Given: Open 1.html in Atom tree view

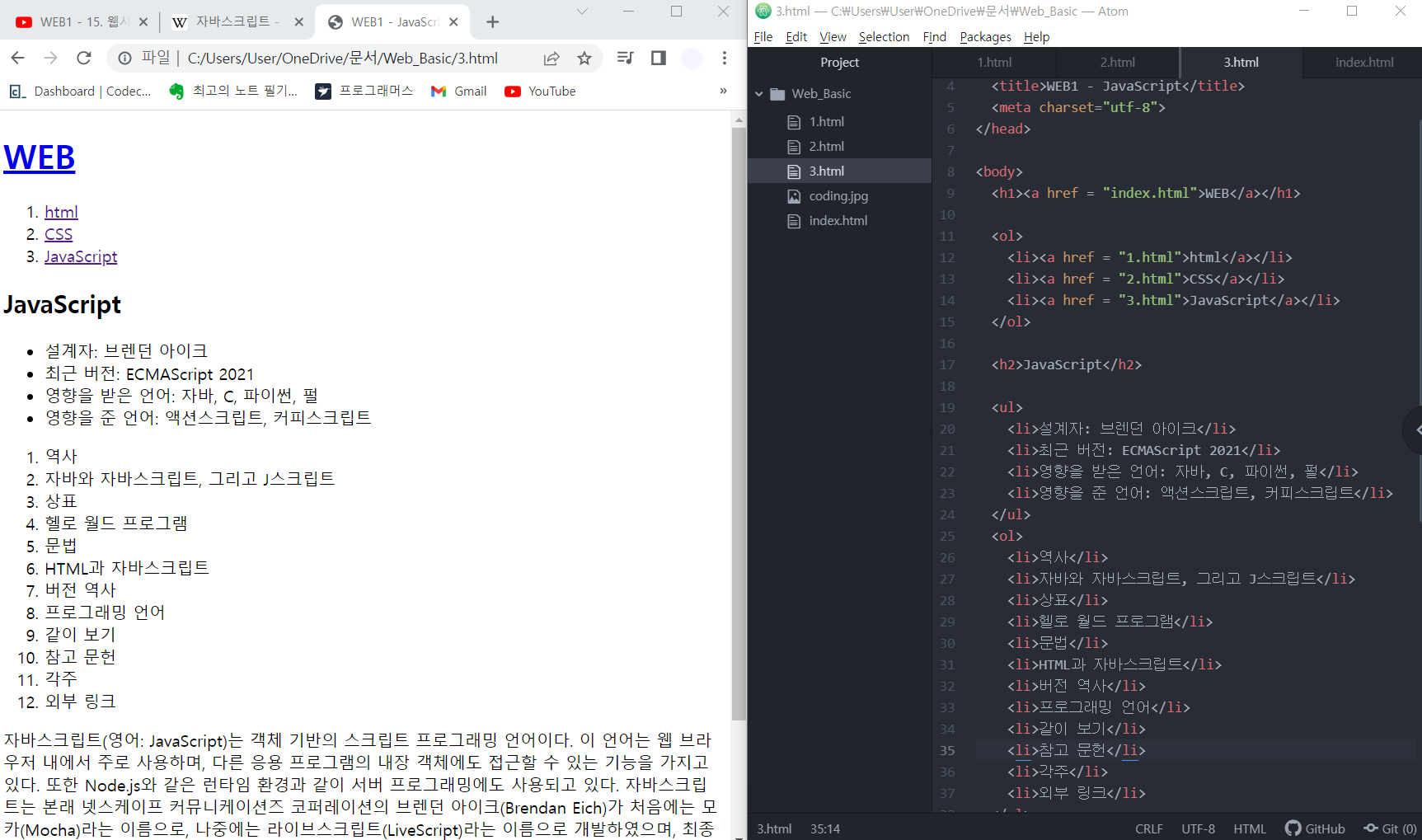Looking at the screenshot, I should click(x=839, y=121).
